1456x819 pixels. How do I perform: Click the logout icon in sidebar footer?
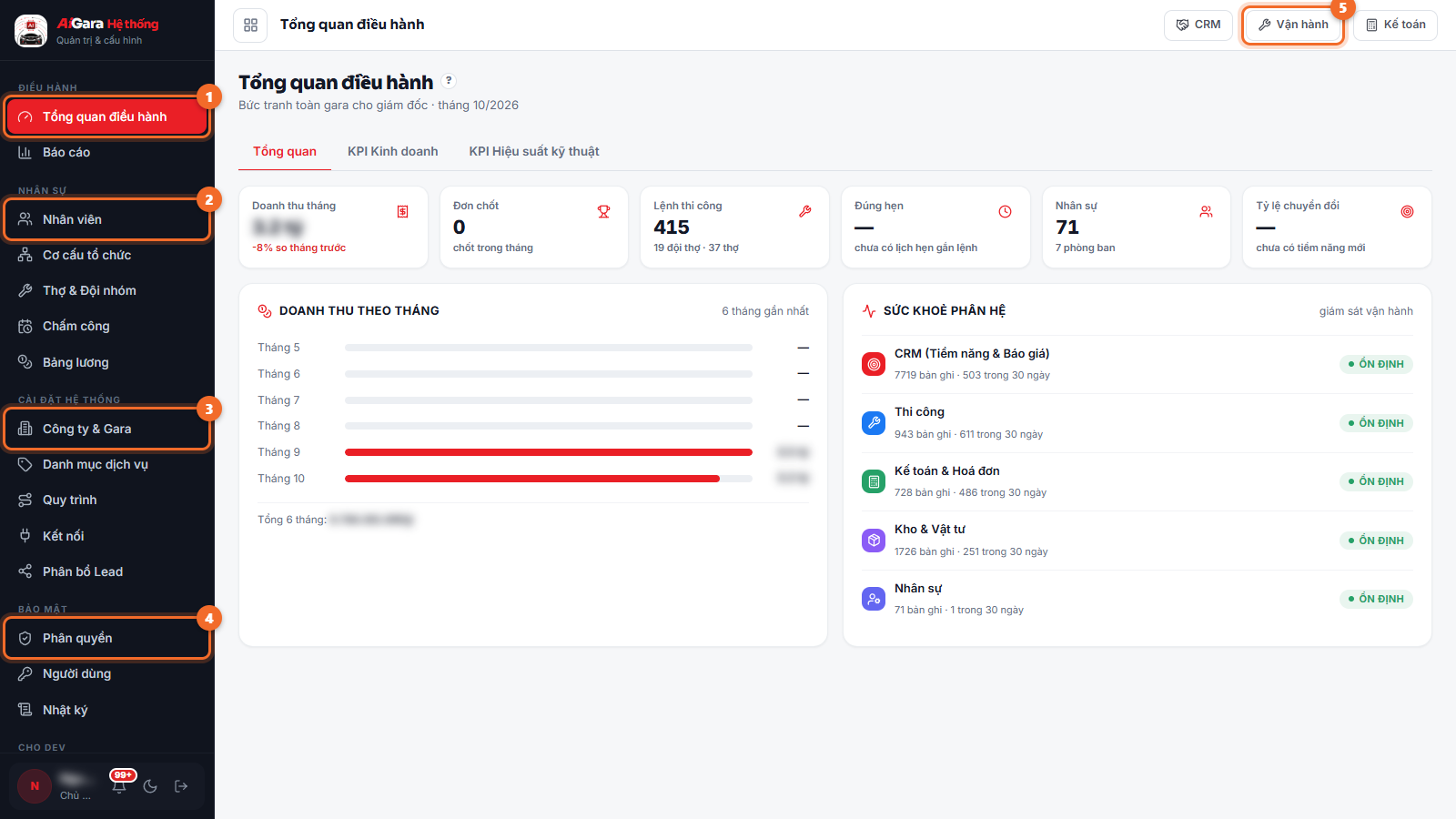tap(181, 786)
